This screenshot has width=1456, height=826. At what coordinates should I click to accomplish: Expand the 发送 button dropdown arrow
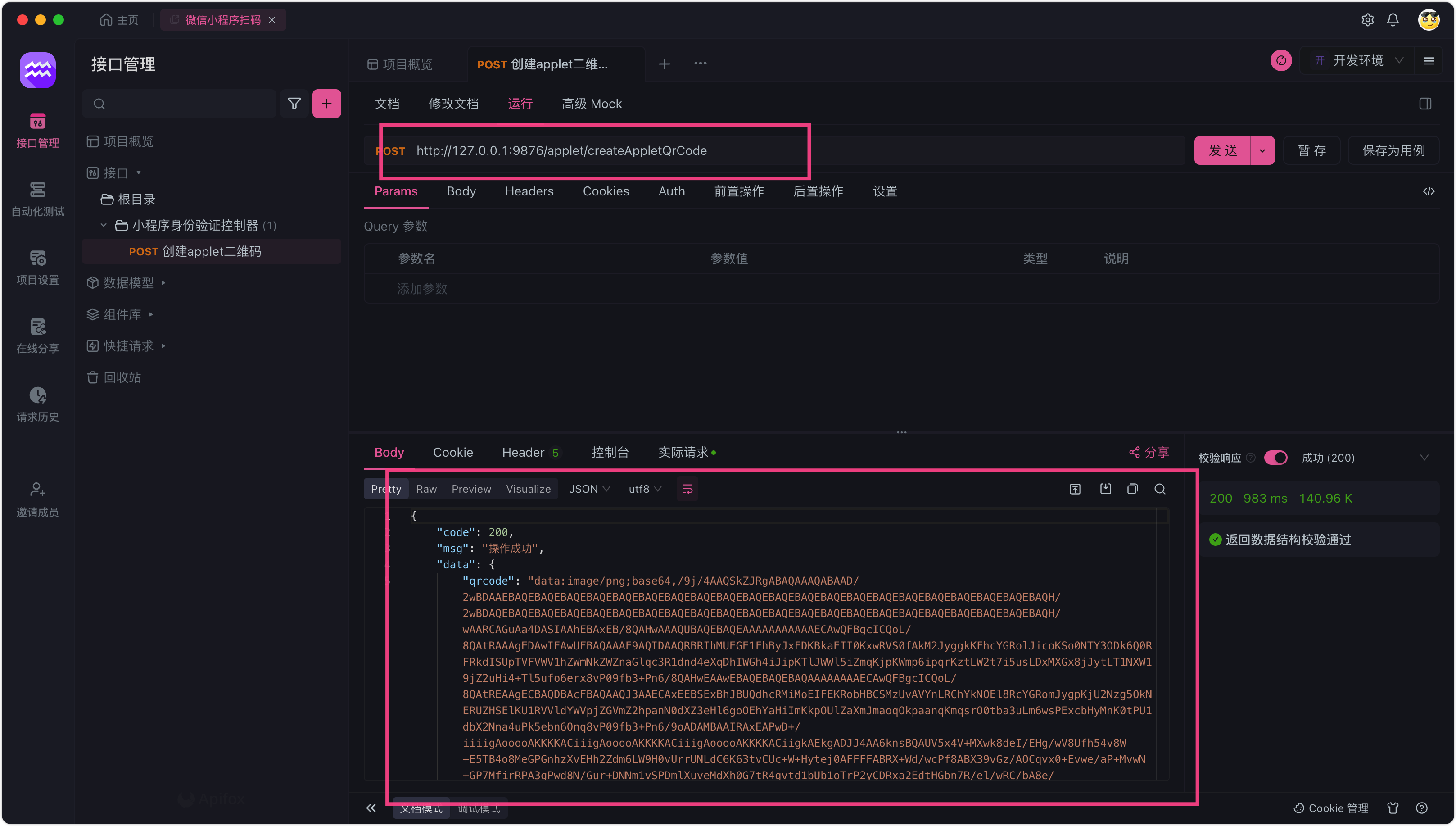(1262, 150)
